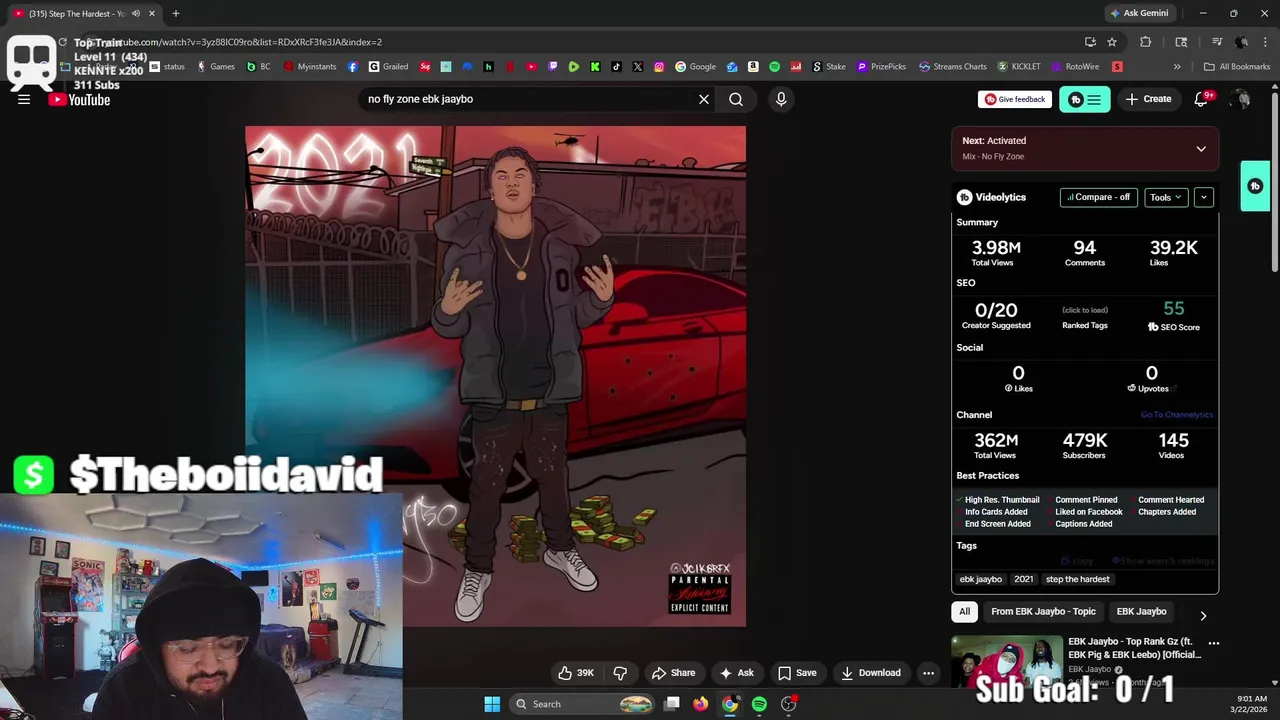This screenshot has height=720, width=1280.
Task: Click the ebk jaaybo tag
Action: click(x=981, y=579)
